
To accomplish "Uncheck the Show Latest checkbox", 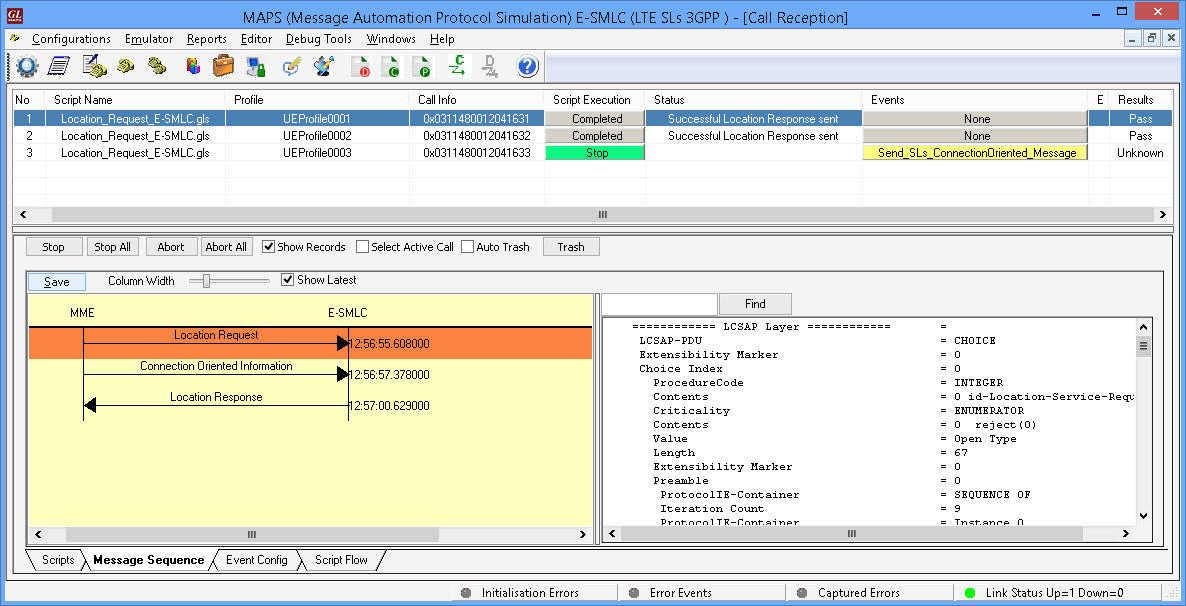I will [x=287, y=280].
